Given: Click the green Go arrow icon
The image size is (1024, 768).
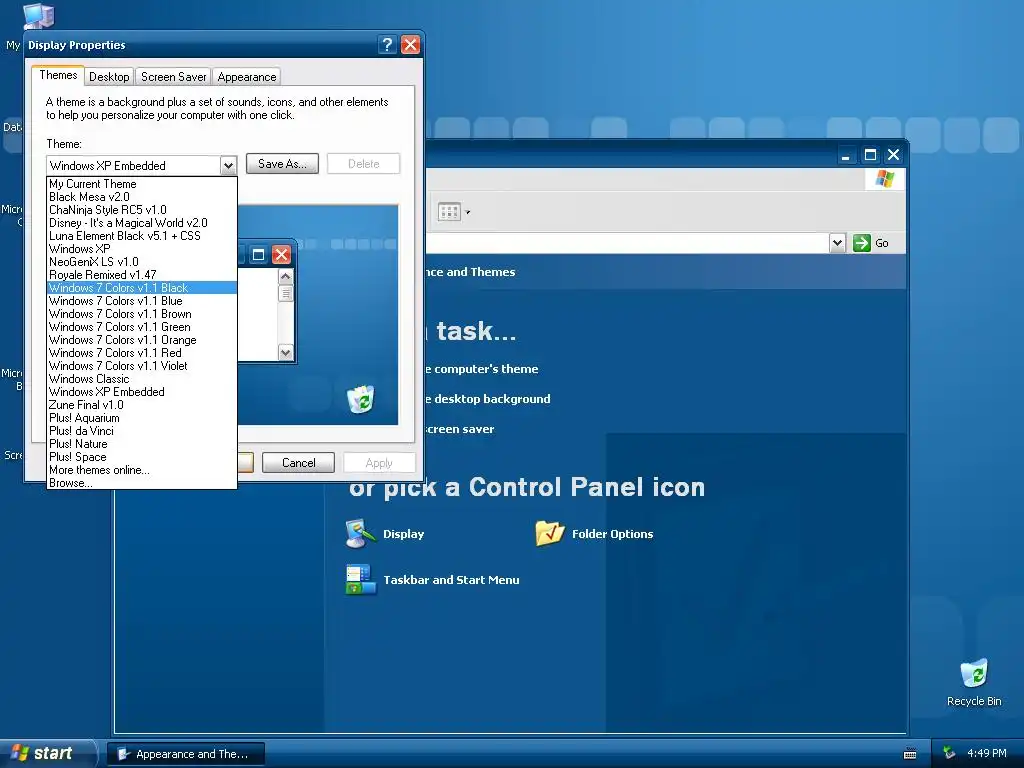Looking at the screenshot, I should coord(861,243).
